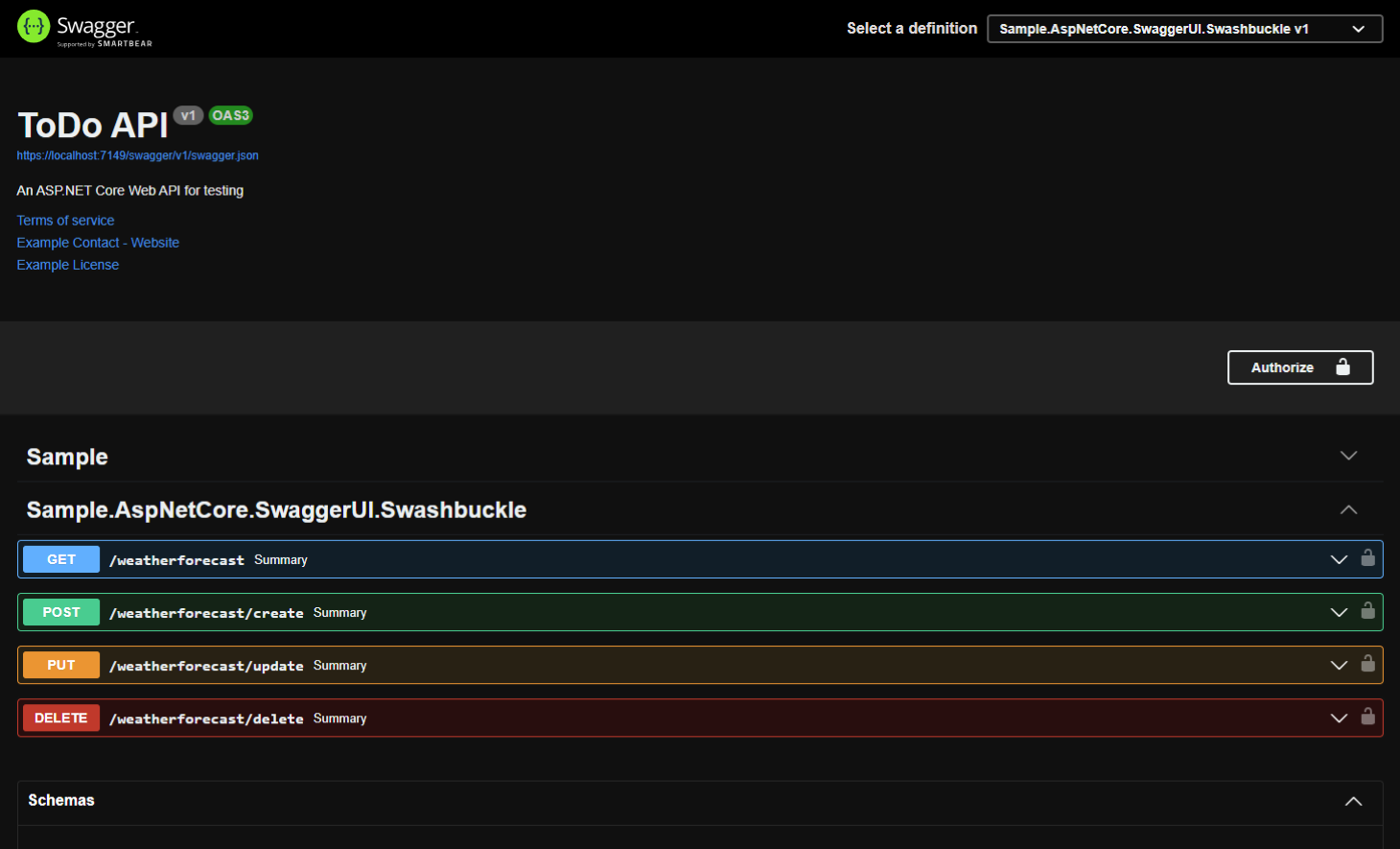Expand the PUT /weatherforecast/update operation arrow
1400x849 pixels.
tap(1340, 665)
